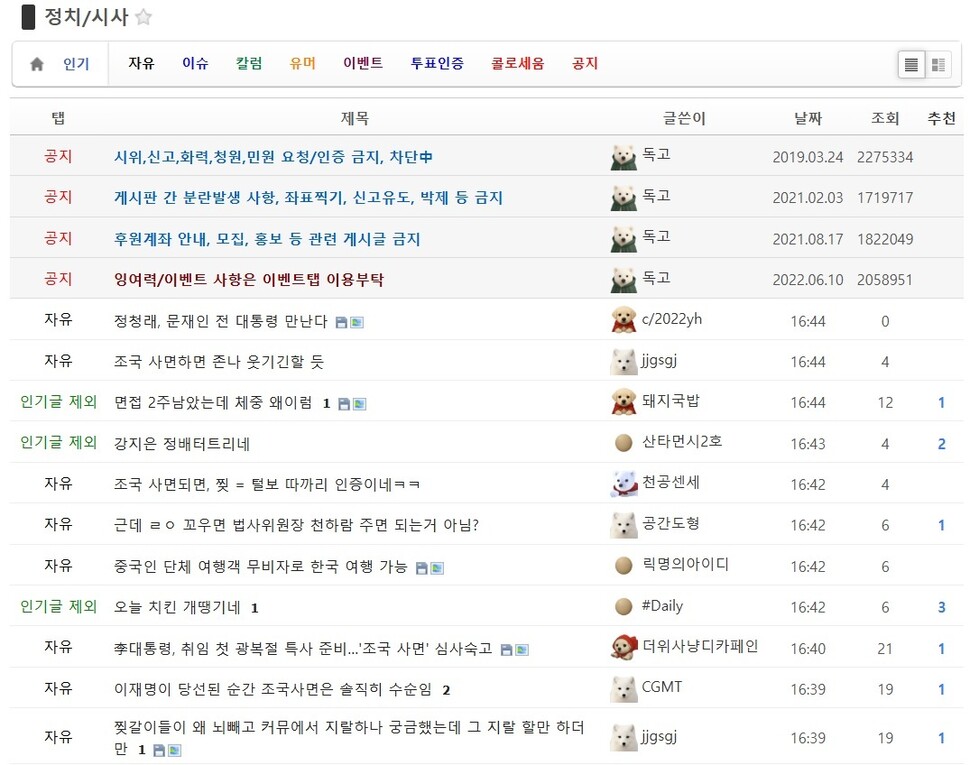This screenshot has height=765, width=970.
Task: Open the 콜로세움 tab
Action: 517,61
